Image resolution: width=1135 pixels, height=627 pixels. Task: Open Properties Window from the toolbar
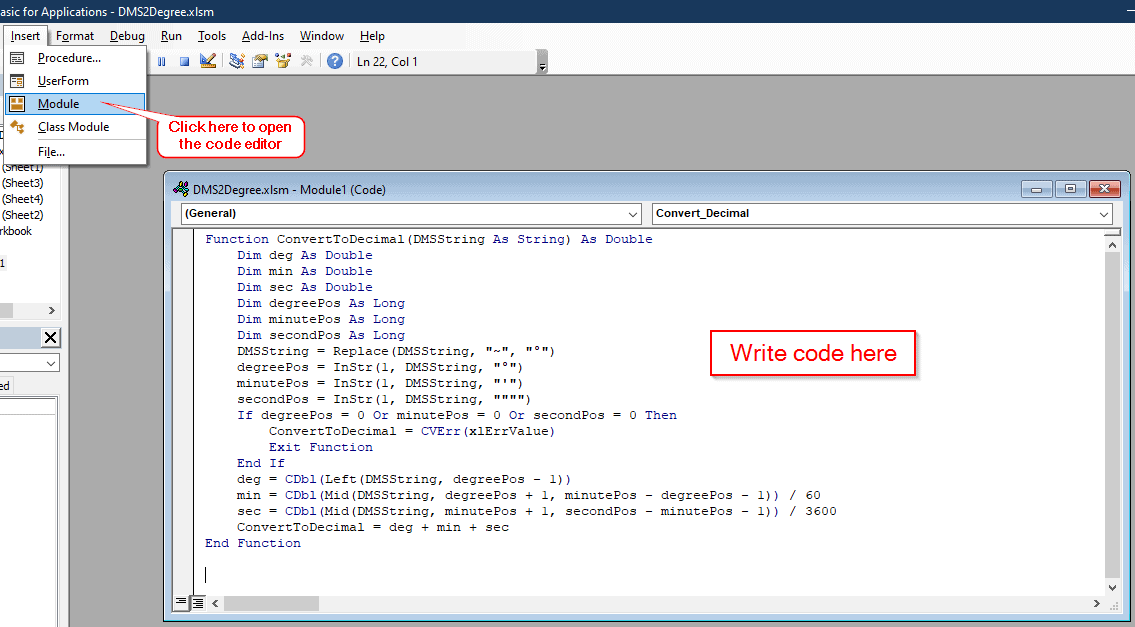click(260, 62)
